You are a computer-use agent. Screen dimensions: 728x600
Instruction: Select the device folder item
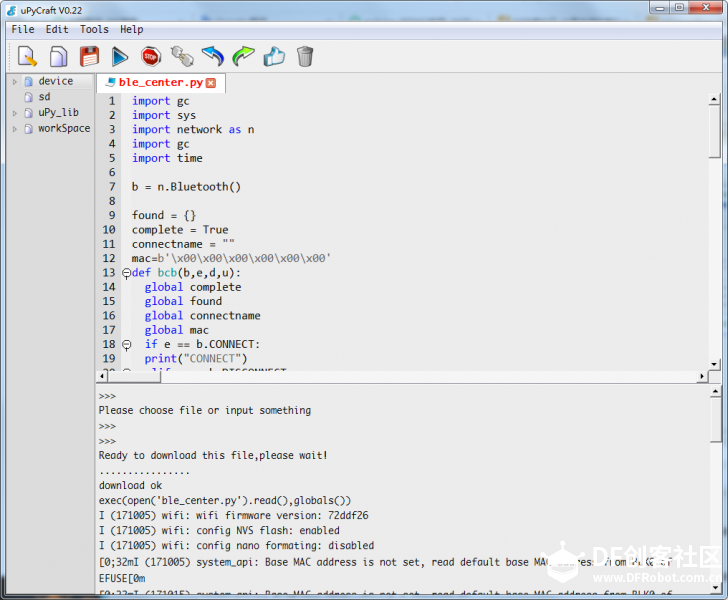click(x=55, y=81)
